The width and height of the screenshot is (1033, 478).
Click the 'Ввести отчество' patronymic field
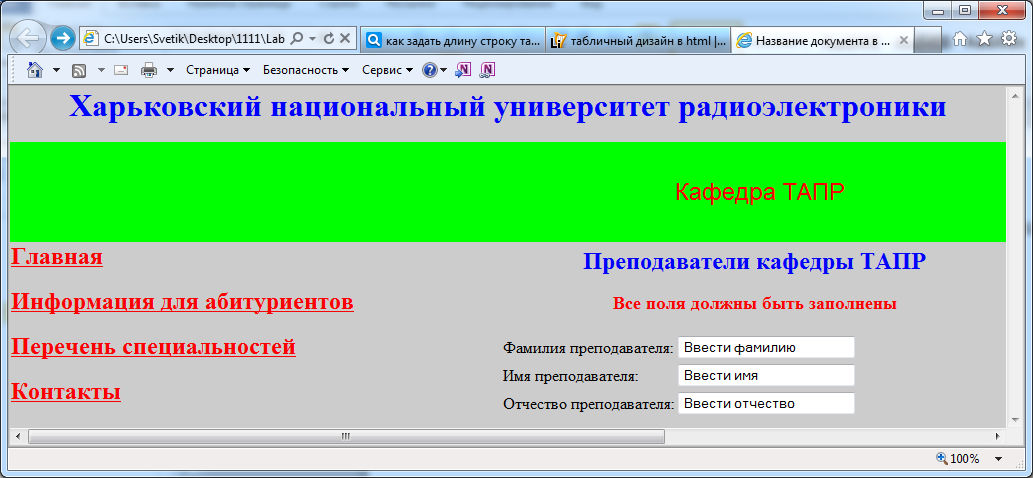click(x=766, y=403)
